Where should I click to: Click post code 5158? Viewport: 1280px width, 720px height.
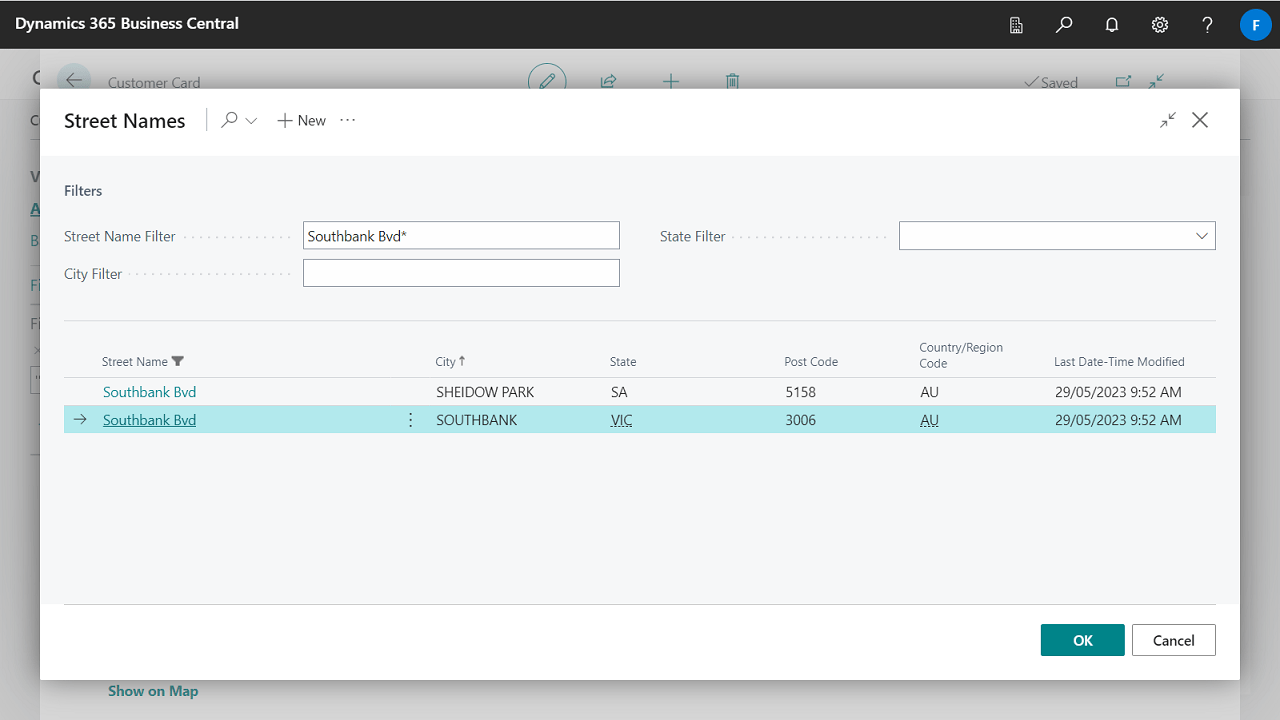pyautogui.click(x=801, y=392)
